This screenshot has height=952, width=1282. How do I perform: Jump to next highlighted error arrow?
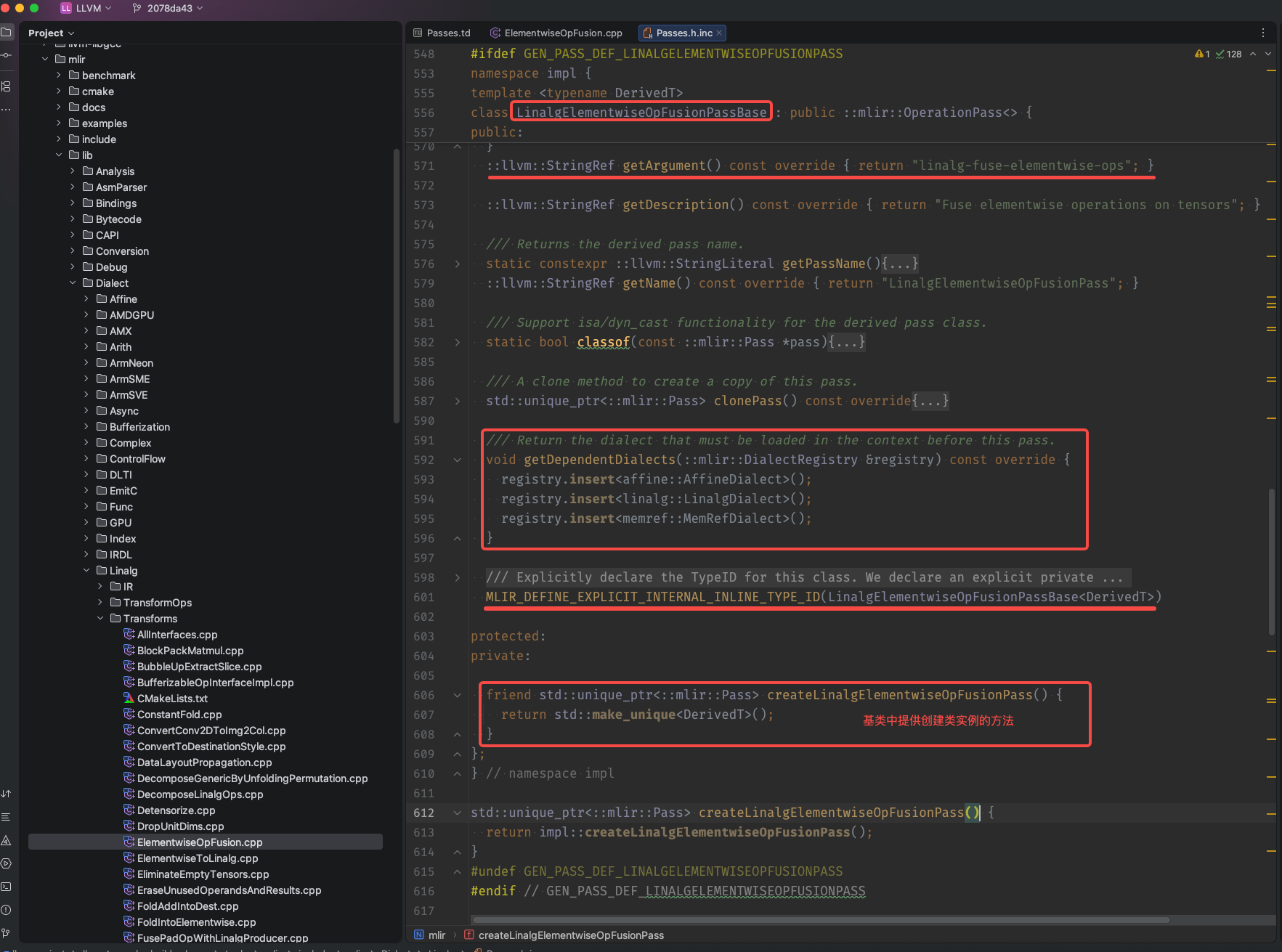pos(1268,54)
